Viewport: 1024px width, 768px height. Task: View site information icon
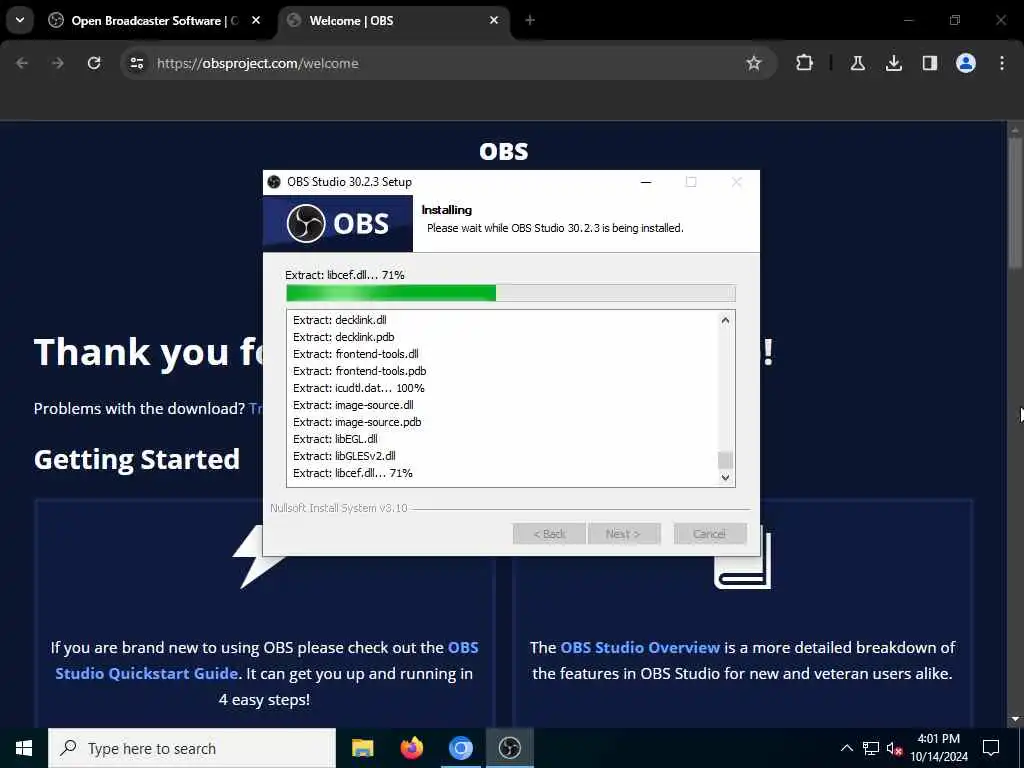(x=136, y=63)
